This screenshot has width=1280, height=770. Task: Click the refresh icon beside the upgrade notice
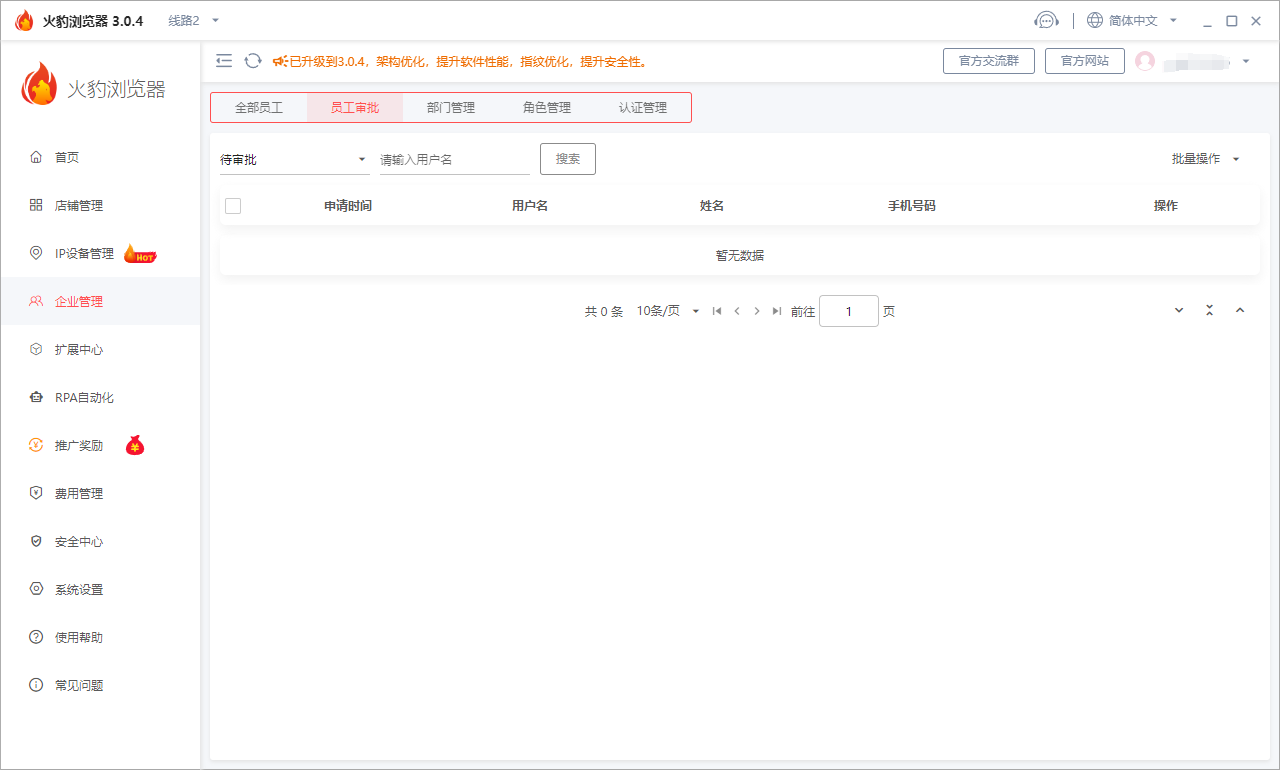252,60
